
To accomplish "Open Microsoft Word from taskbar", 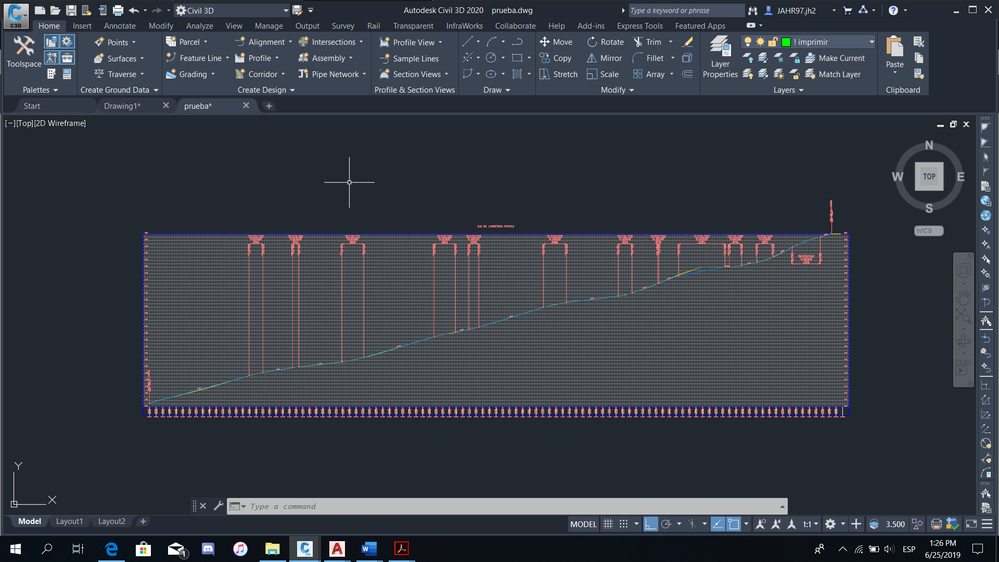I will (x=369, y=549).
